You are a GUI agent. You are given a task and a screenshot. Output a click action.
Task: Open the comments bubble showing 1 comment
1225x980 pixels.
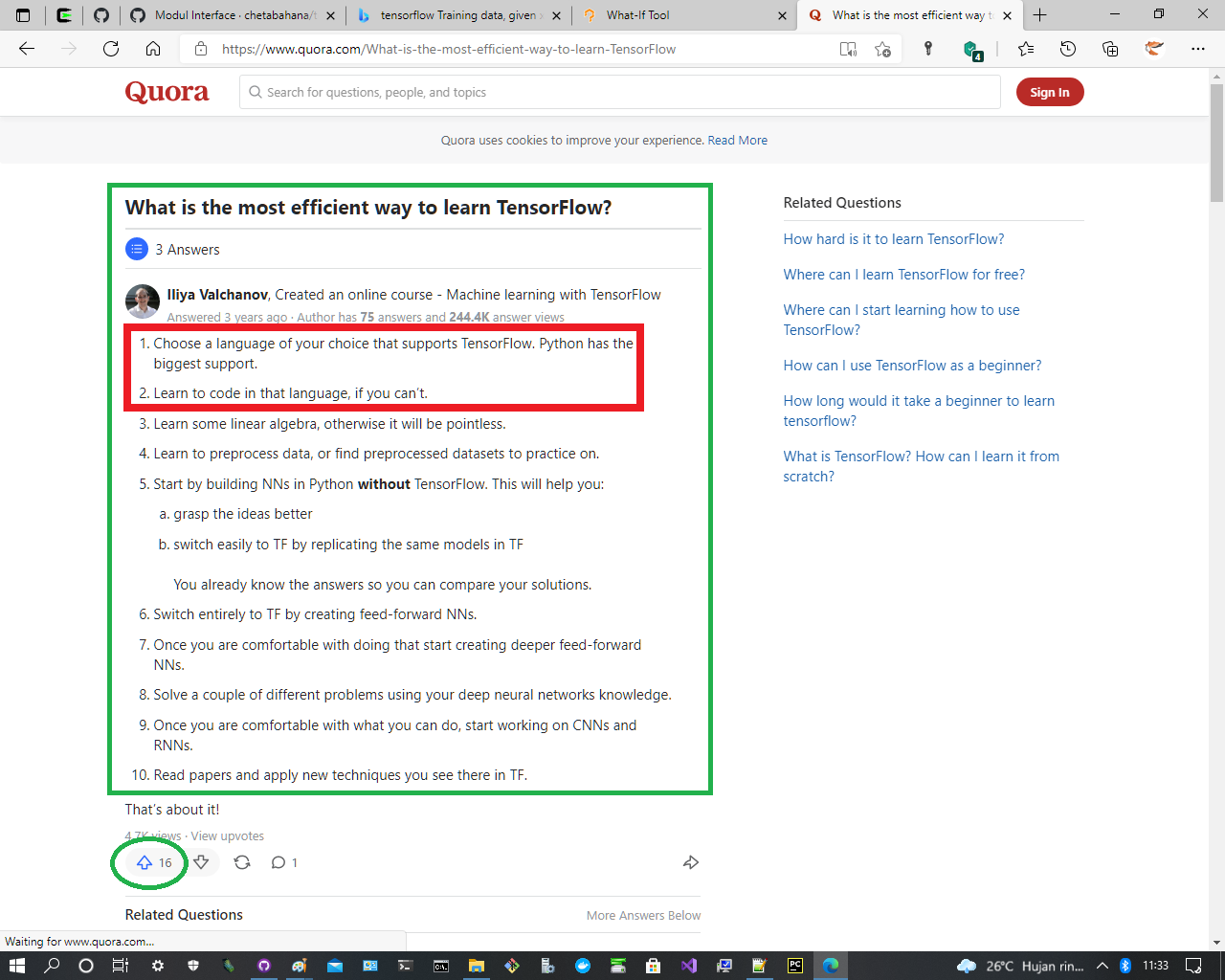click(x=284, y=862)
